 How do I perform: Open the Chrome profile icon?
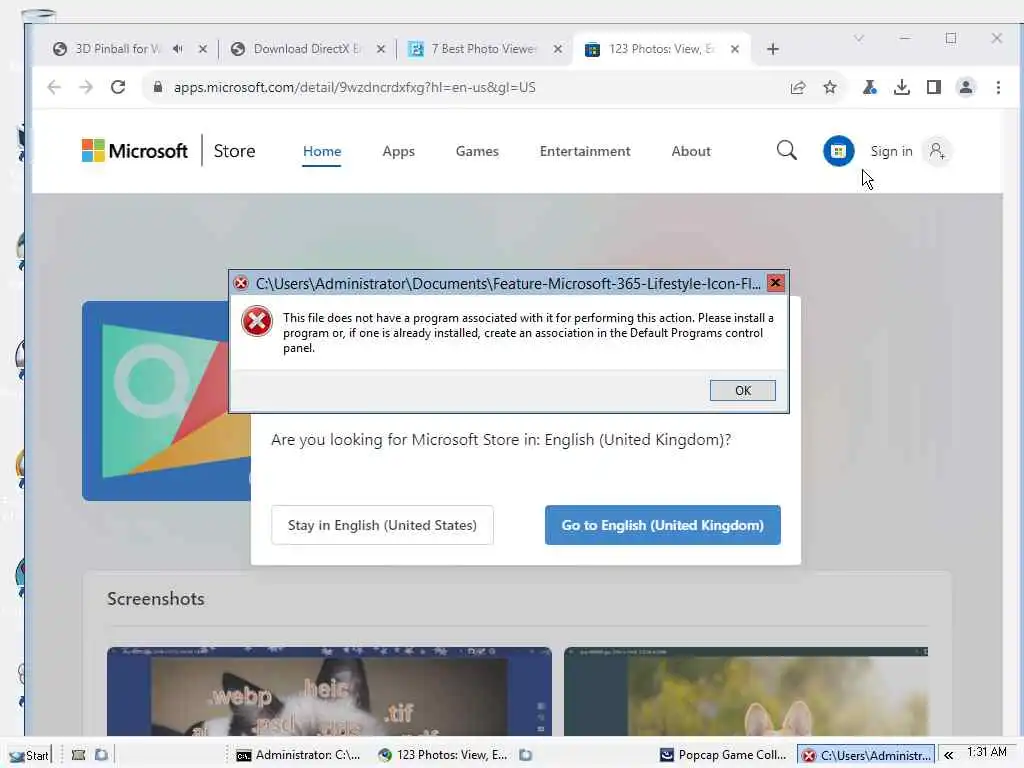pyautogui.click(x=965, y=88)
